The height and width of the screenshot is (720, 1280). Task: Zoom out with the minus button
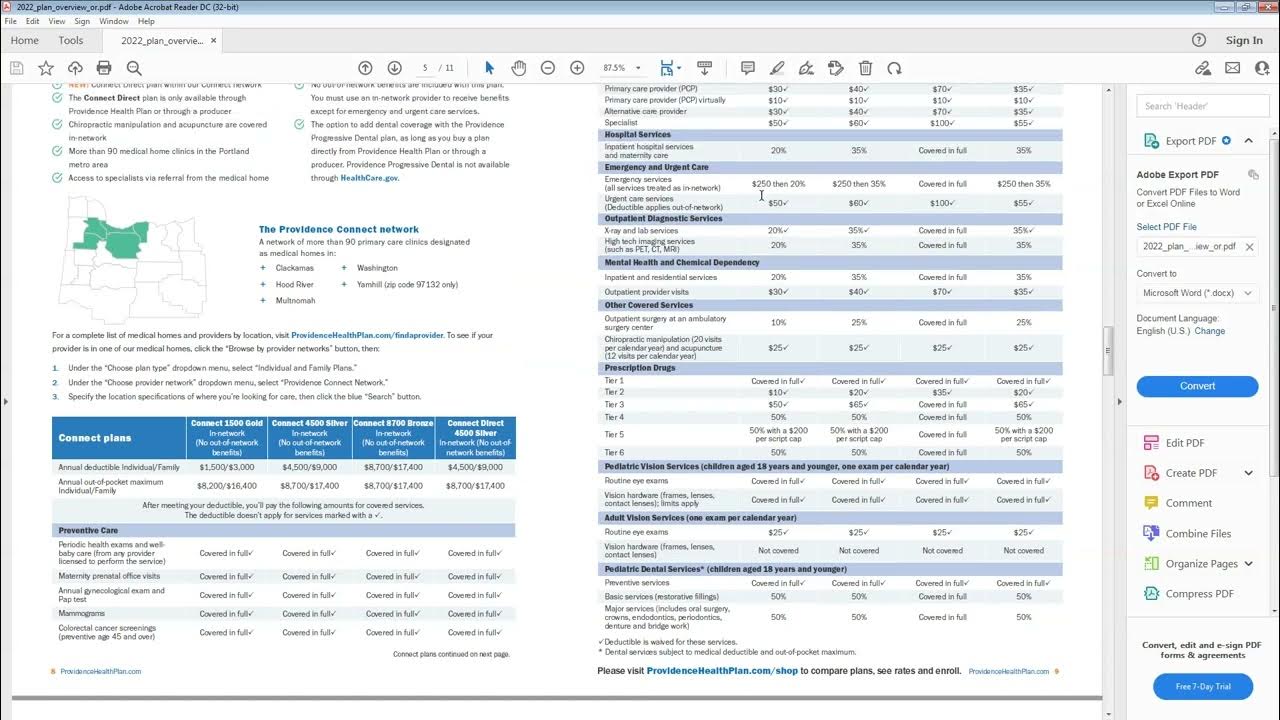548,68
